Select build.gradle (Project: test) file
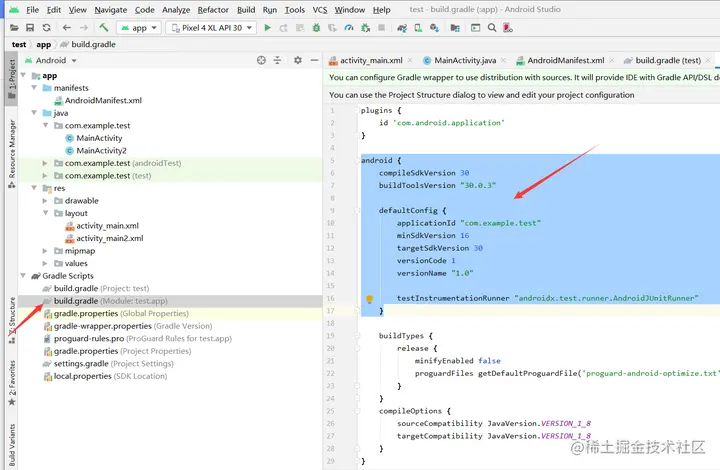Viewport: 720px width, 470px height. (101, 288)
